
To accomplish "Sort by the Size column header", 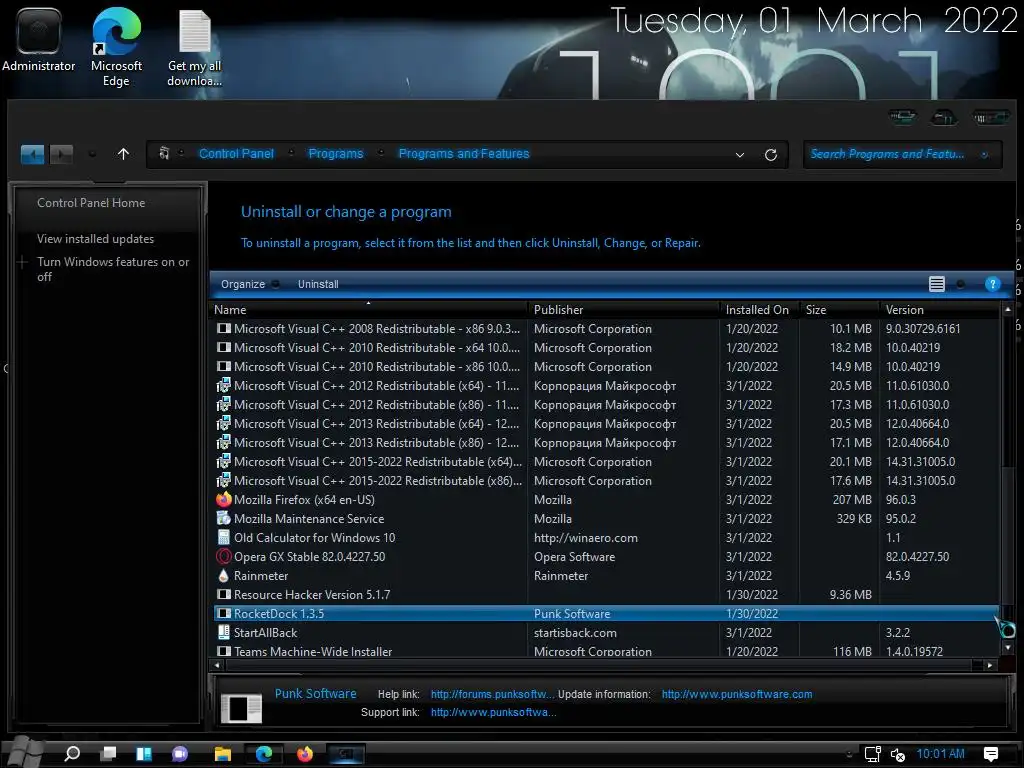I will pyautogui.click(x=839, y=310).
